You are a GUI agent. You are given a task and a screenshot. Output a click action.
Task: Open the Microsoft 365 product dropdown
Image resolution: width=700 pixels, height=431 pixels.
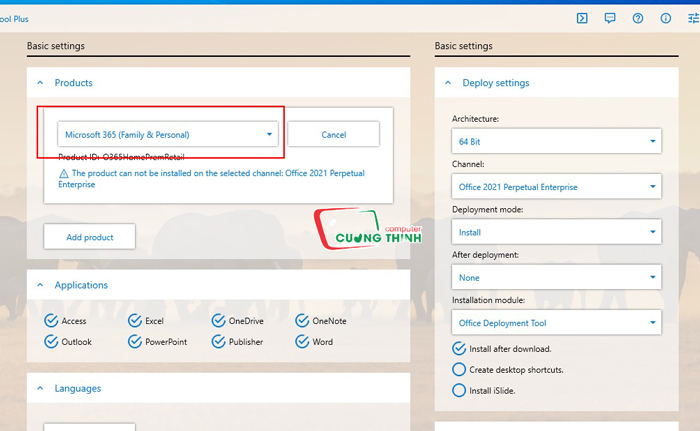(168, 134)
